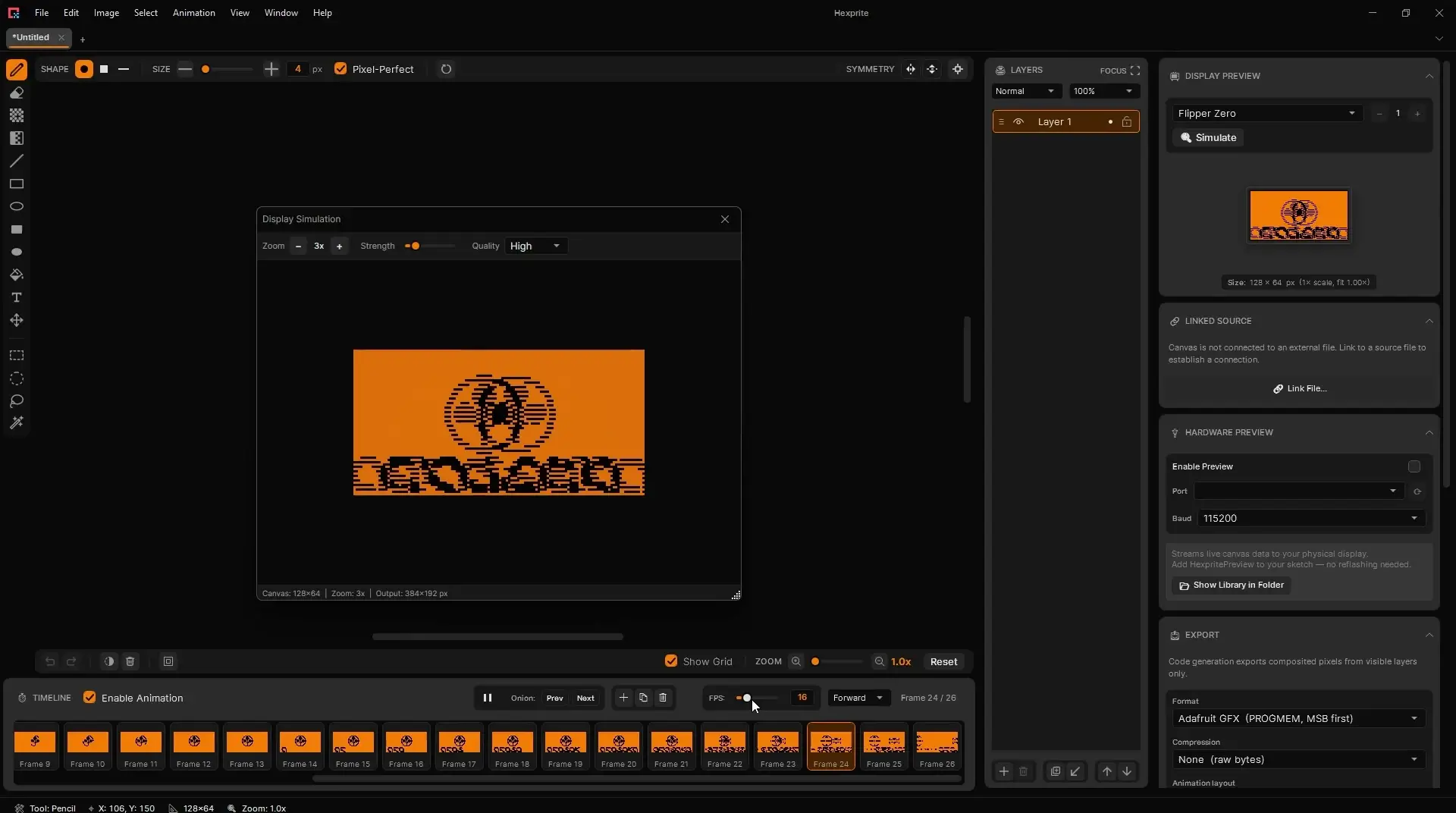Click the Link File button

(1300, 388)
